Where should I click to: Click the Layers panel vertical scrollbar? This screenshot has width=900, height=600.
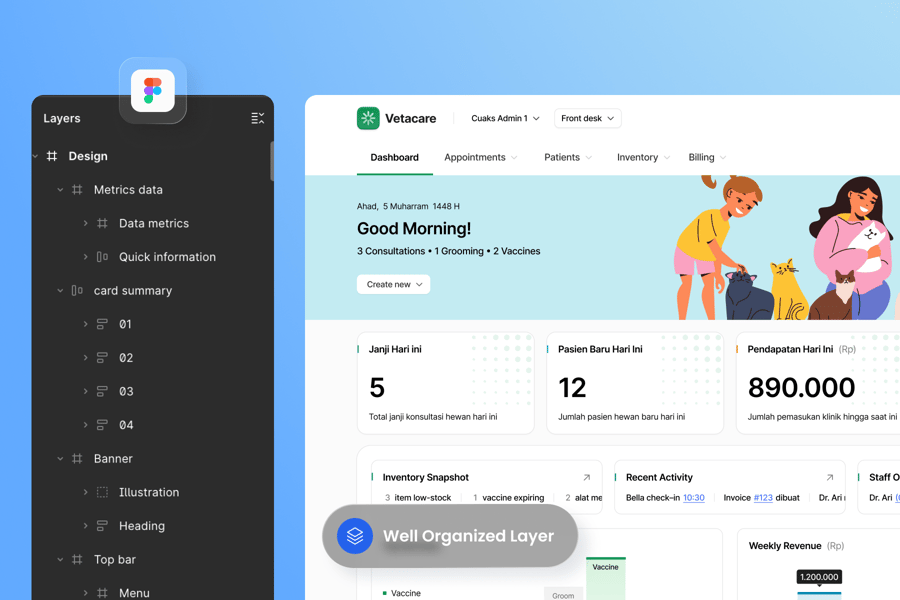click(272, 160)
